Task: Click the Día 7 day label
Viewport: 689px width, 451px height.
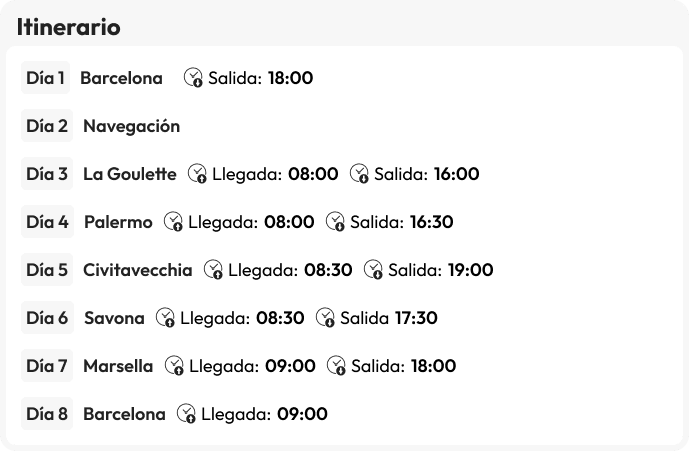Action: coord(47,366)
